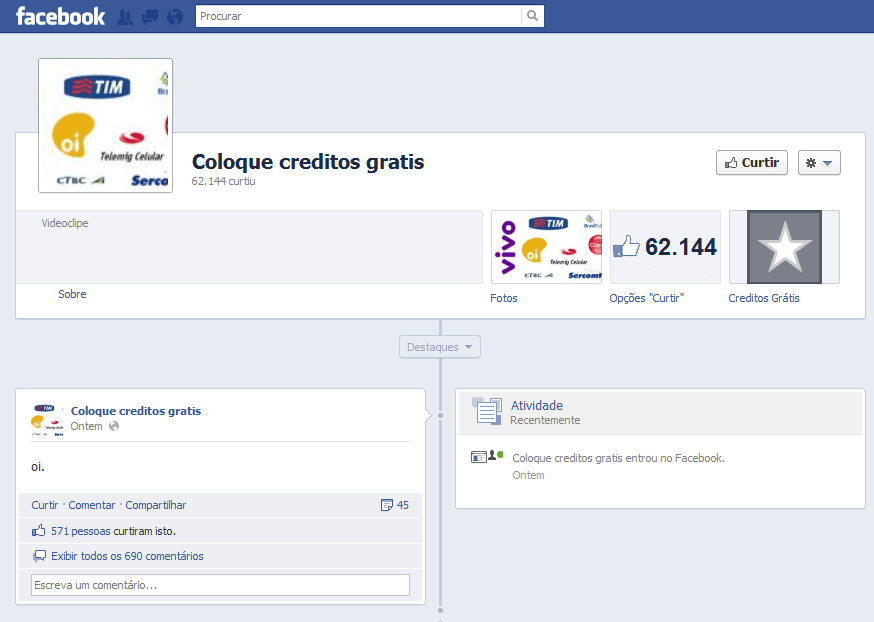Open the Sobre section link
Viewport: 874px width, 622px height.
point(72,295)
